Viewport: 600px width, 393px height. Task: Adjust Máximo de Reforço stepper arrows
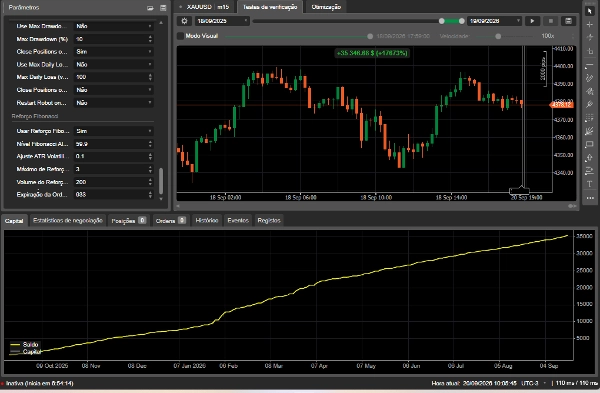(x=150, y=169)
